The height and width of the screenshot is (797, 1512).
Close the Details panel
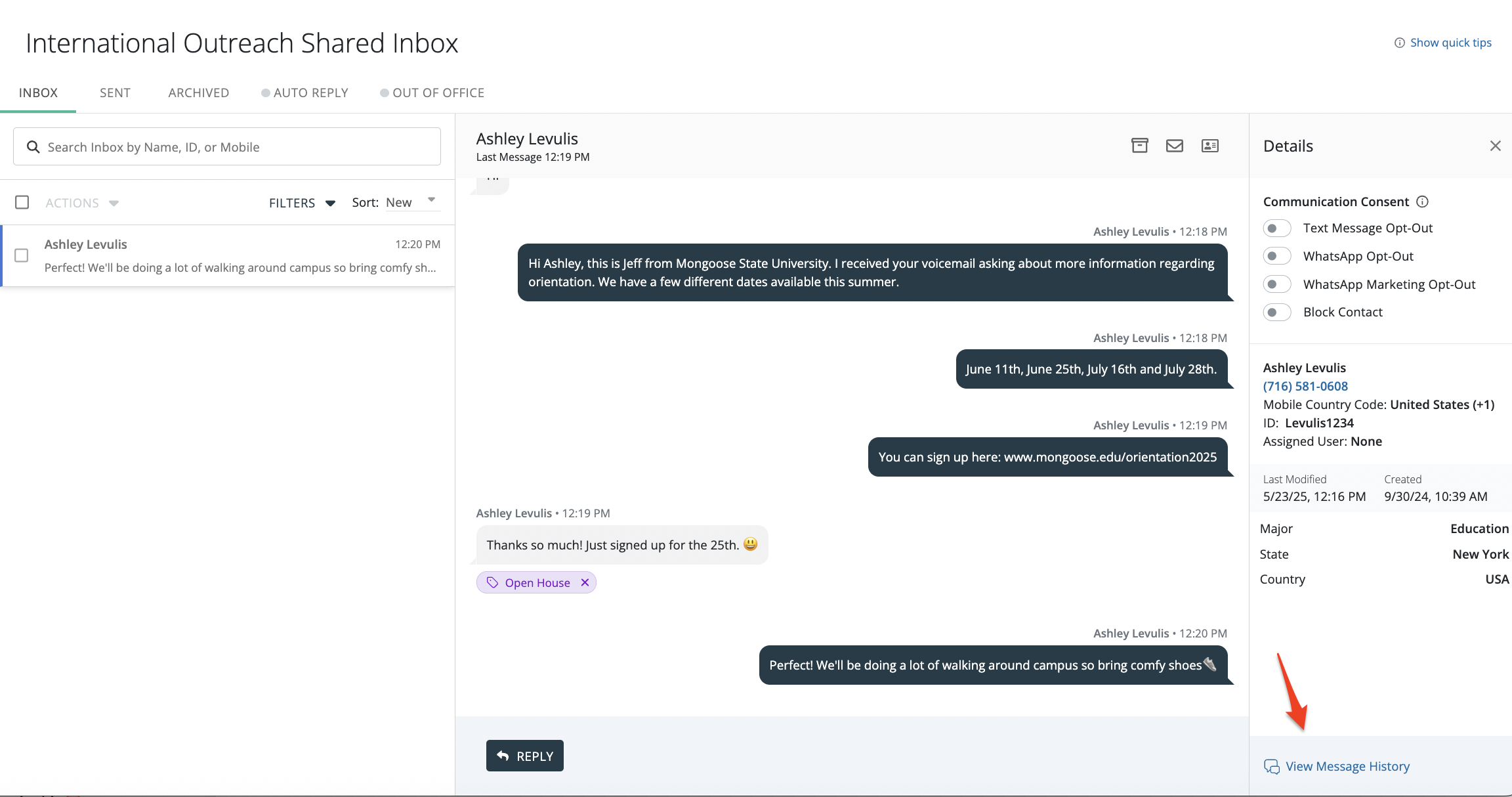point(1496,146)
